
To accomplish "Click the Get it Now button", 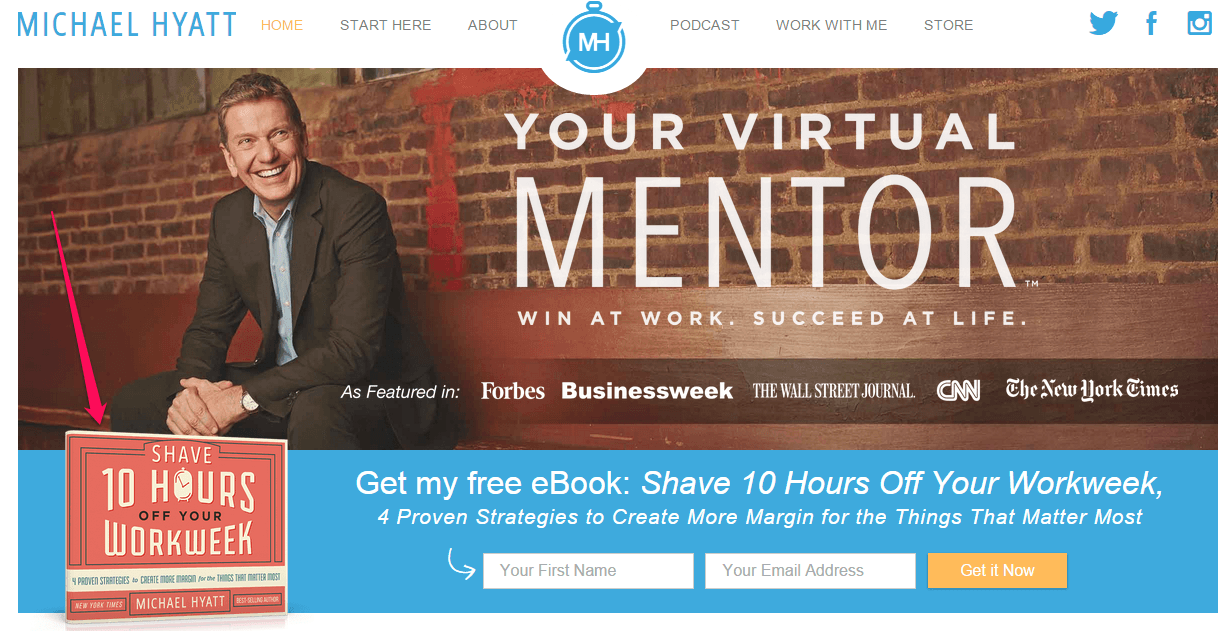I will click(997, 570).
